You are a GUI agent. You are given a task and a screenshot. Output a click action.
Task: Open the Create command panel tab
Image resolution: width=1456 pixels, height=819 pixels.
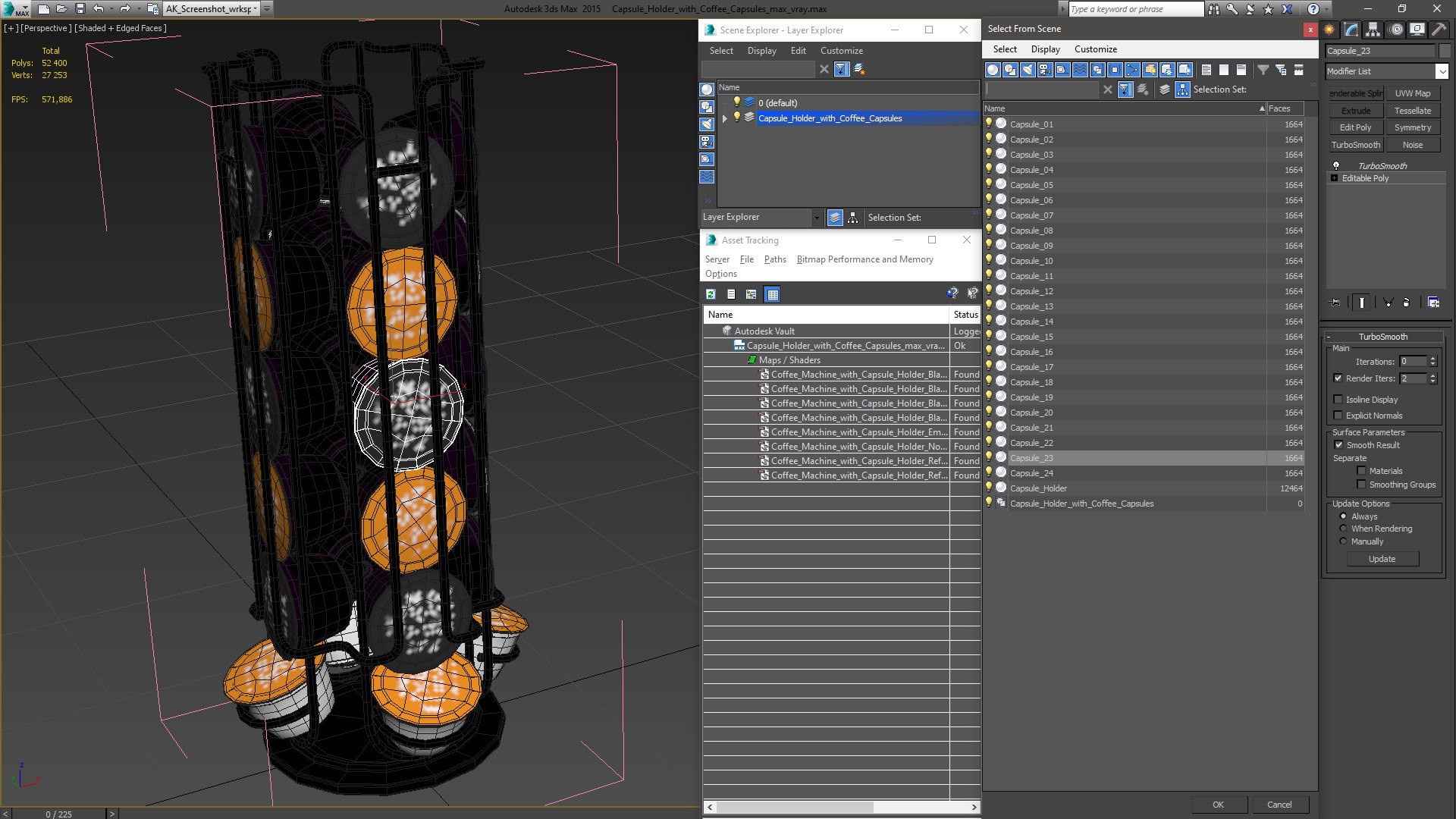[1329, 30]
